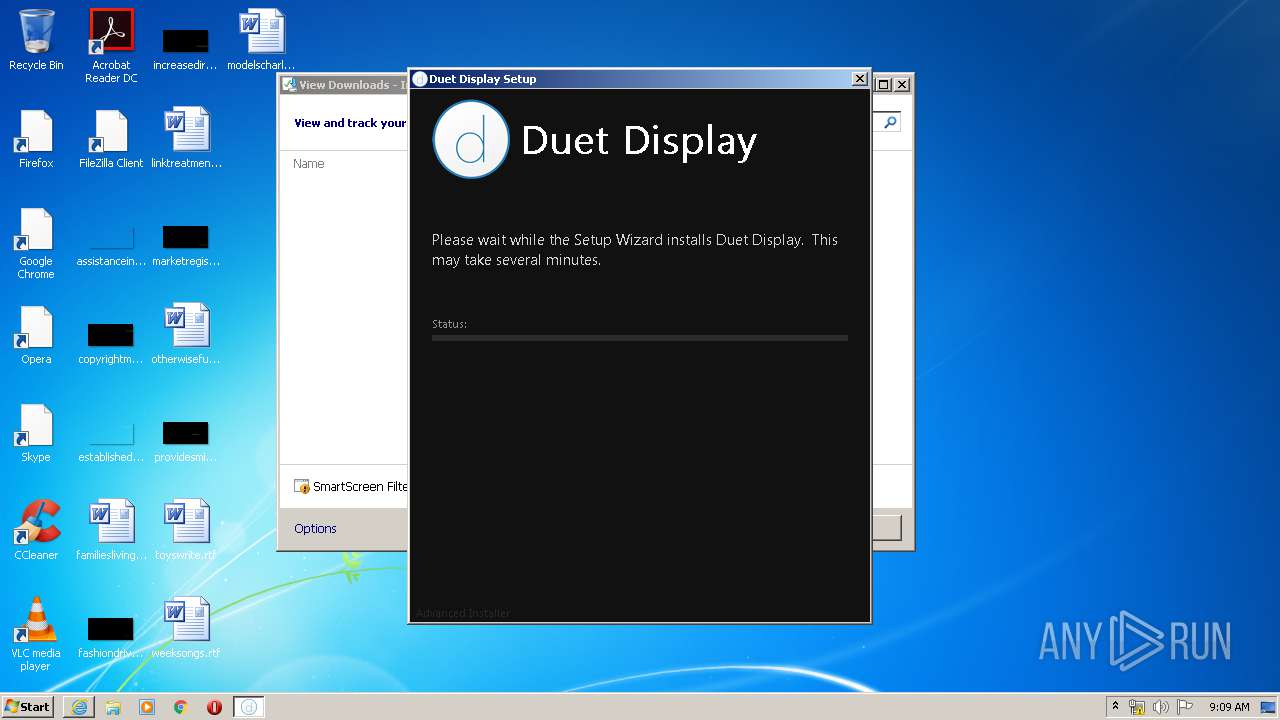The image size is (1280, 720).
Task: Click the search magnifier in View Downloads
Action: pyautogui.click(x=890, y=122)
